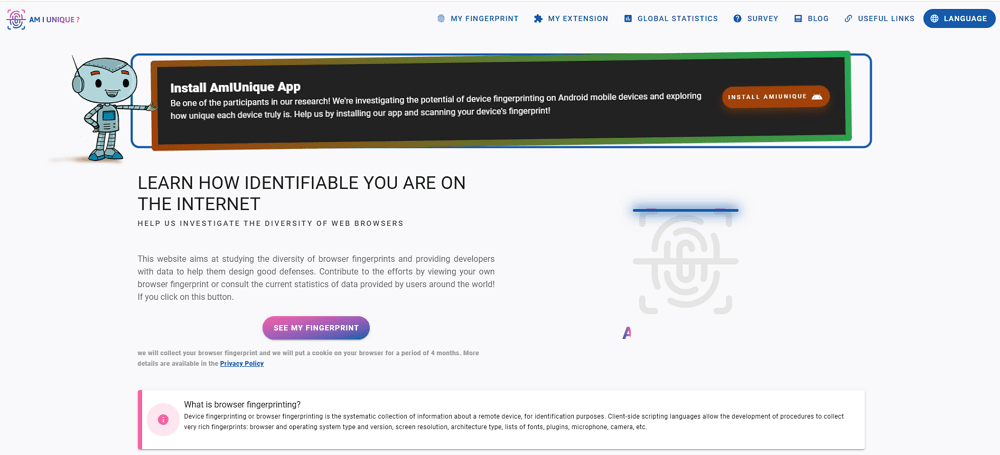Click the chain link icon beside Useful Links
The width and height of the screenshot is (1000, 455).
click(x=848, y=19)
